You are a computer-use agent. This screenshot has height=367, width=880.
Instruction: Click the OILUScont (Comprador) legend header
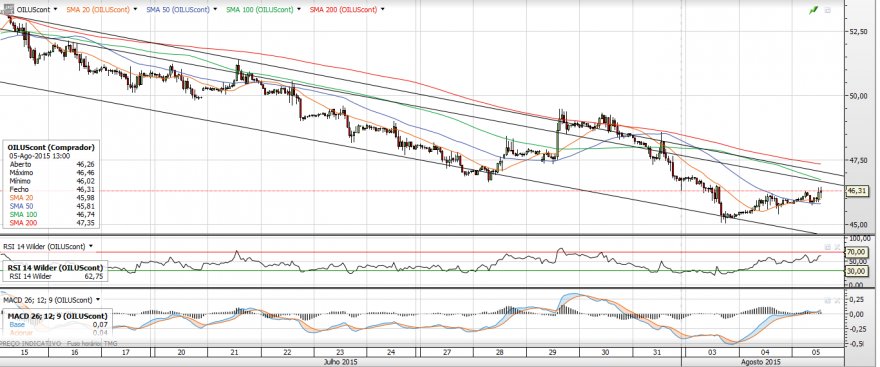[x=51, y=147]
